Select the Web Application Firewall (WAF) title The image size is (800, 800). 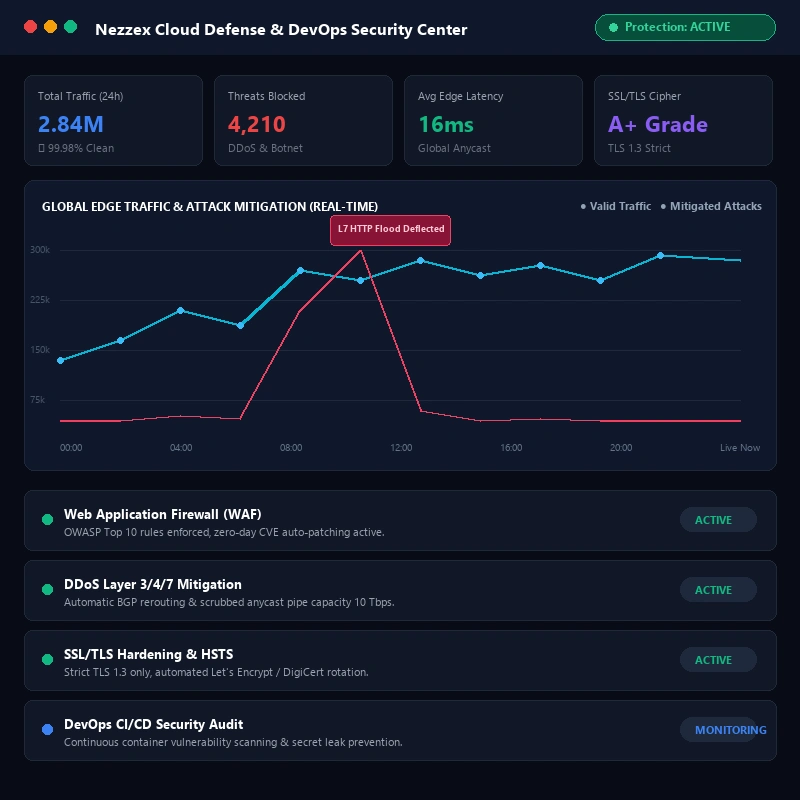(x=163, y=514)
